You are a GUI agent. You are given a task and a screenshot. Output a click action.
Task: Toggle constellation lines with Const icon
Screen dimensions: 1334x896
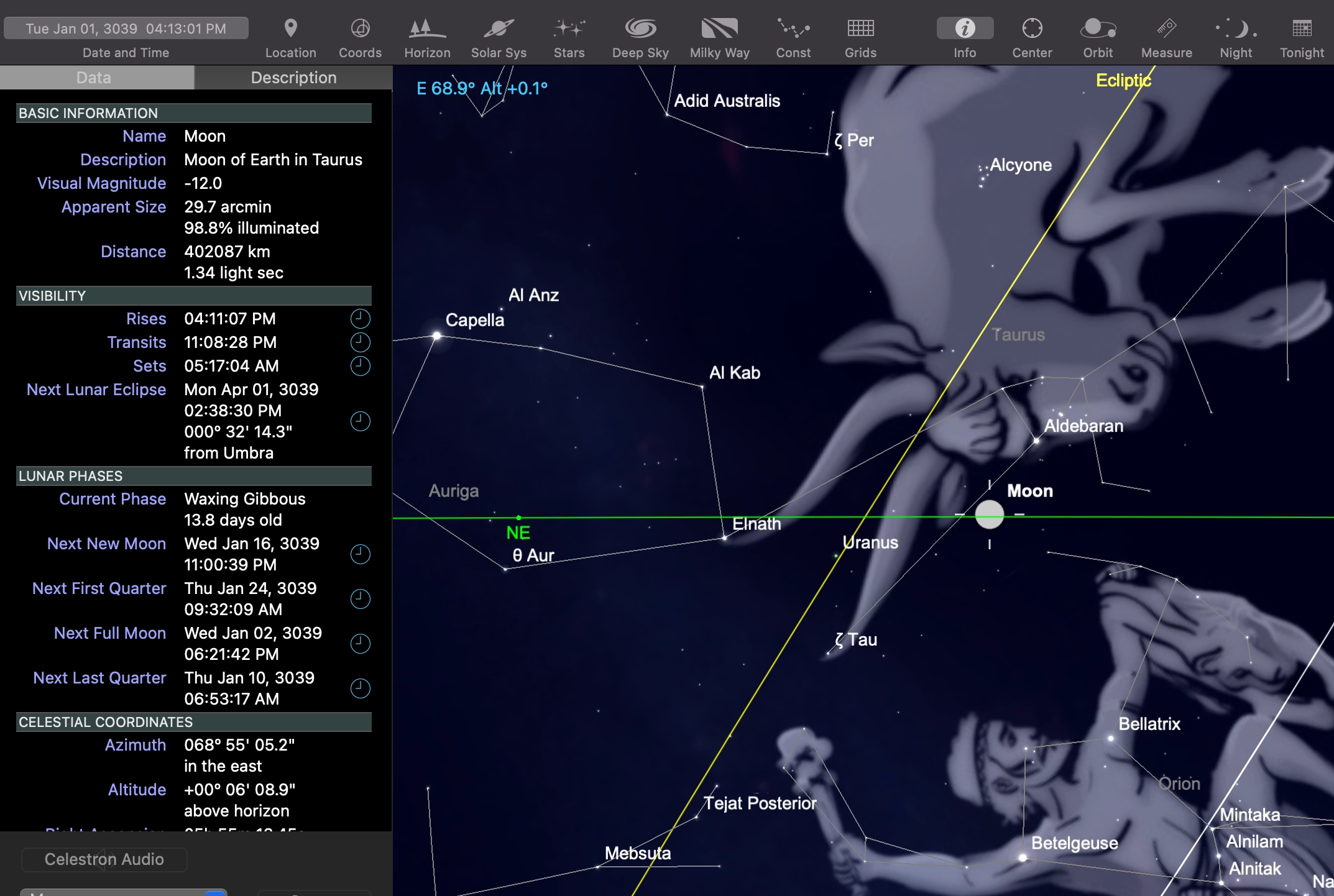(x=793, y=29)
